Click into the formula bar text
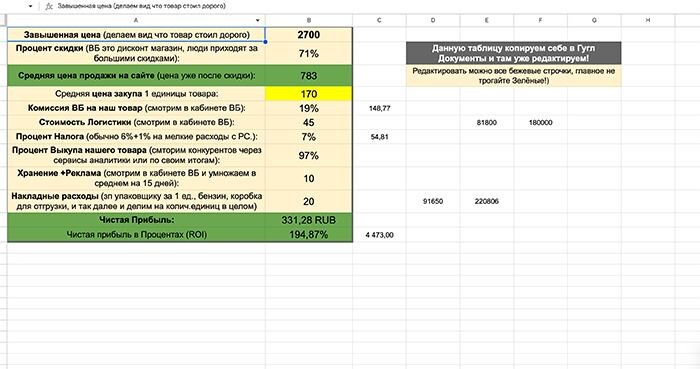 coord(142,6)
